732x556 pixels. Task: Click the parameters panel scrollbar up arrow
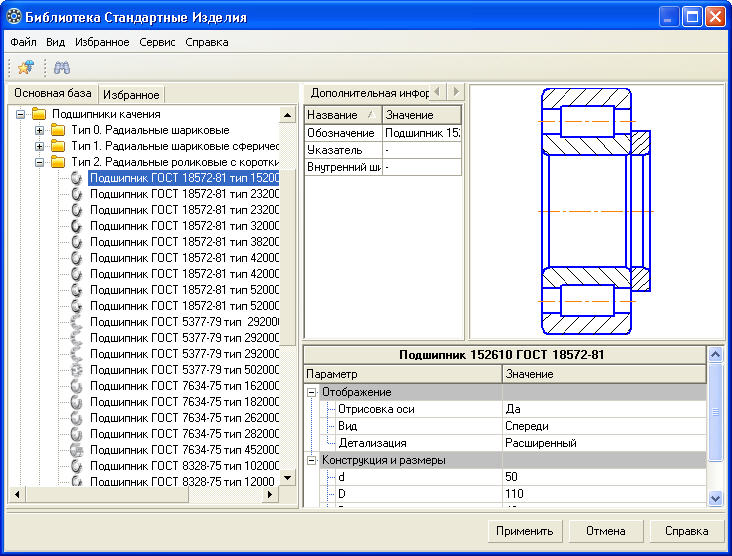pos(715,355)
